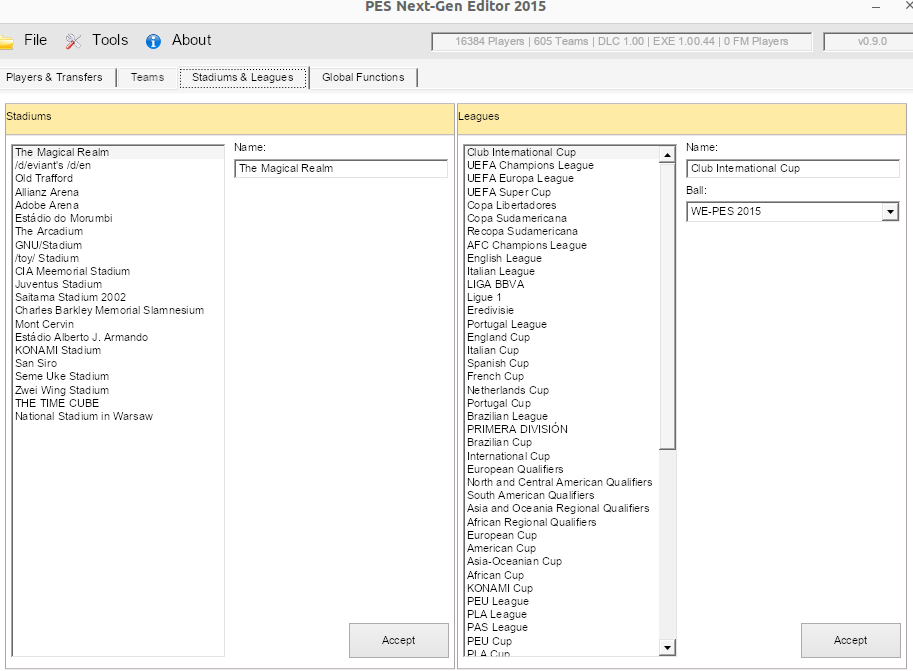913x671 pixels.
Task: Select African Regional Qualifiers entry
Action: (562, 522)
